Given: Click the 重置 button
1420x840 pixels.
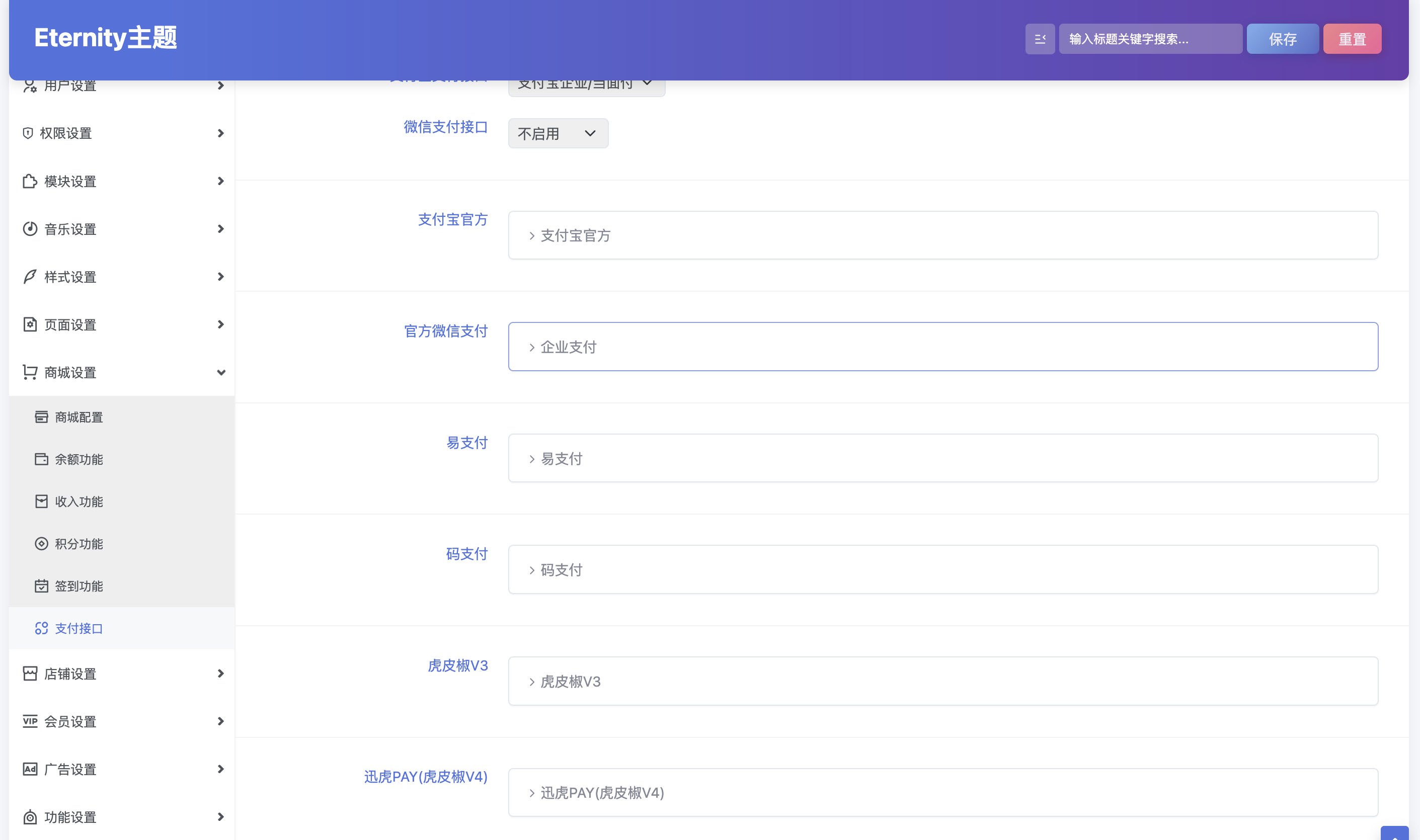Looking at the screenshot, I should coord(1352,39).
